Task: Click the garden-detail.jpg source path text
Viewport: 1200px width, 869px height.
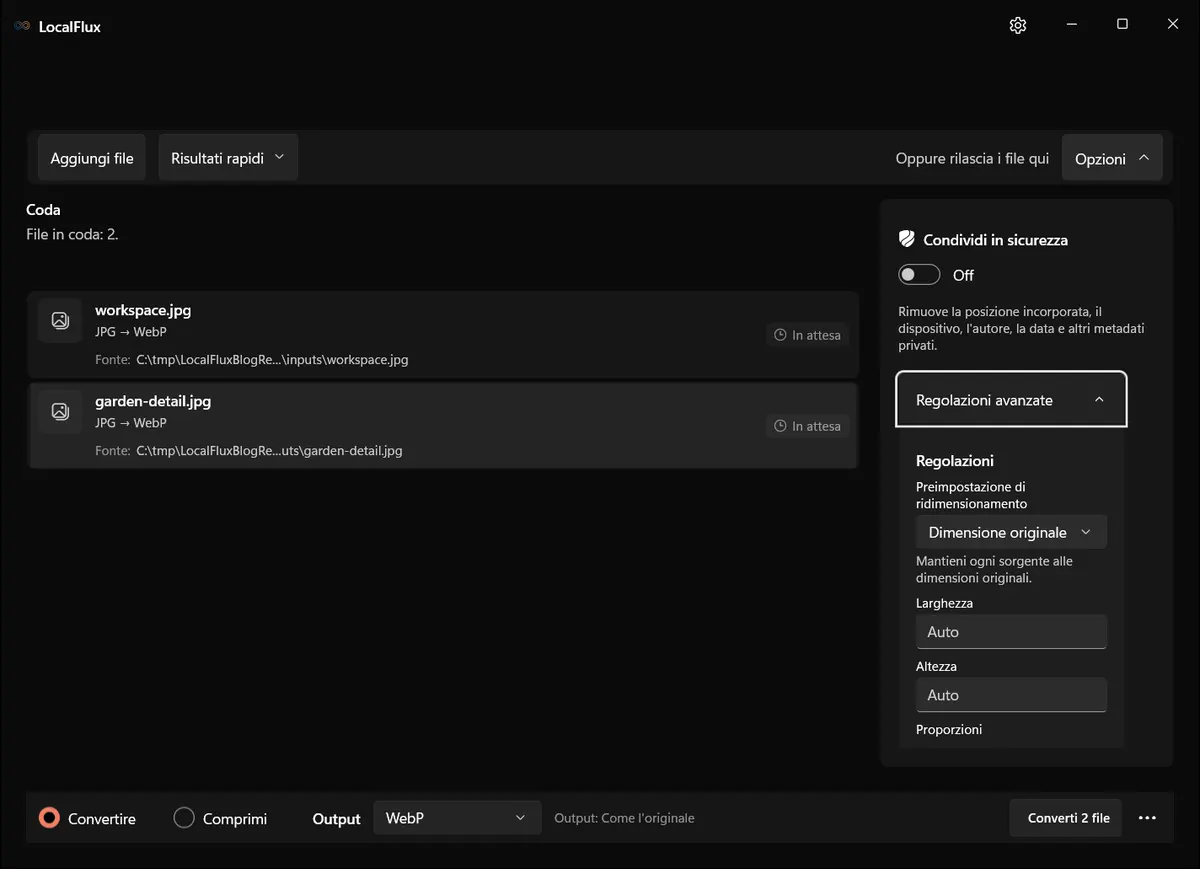Action: (269, 451)
